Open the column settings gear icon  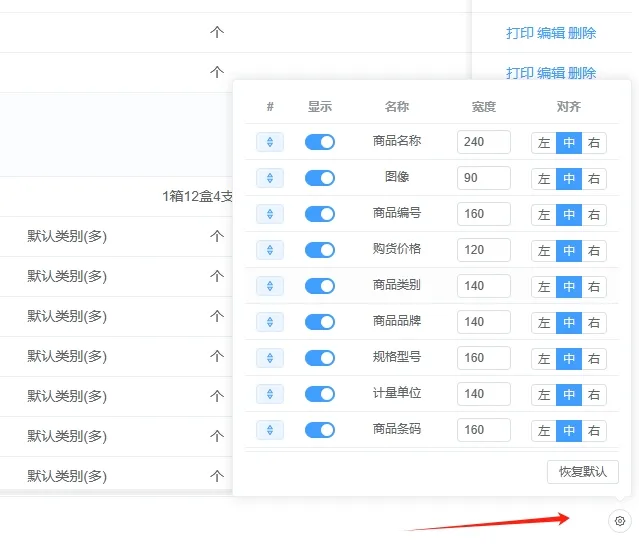(619, 521)
